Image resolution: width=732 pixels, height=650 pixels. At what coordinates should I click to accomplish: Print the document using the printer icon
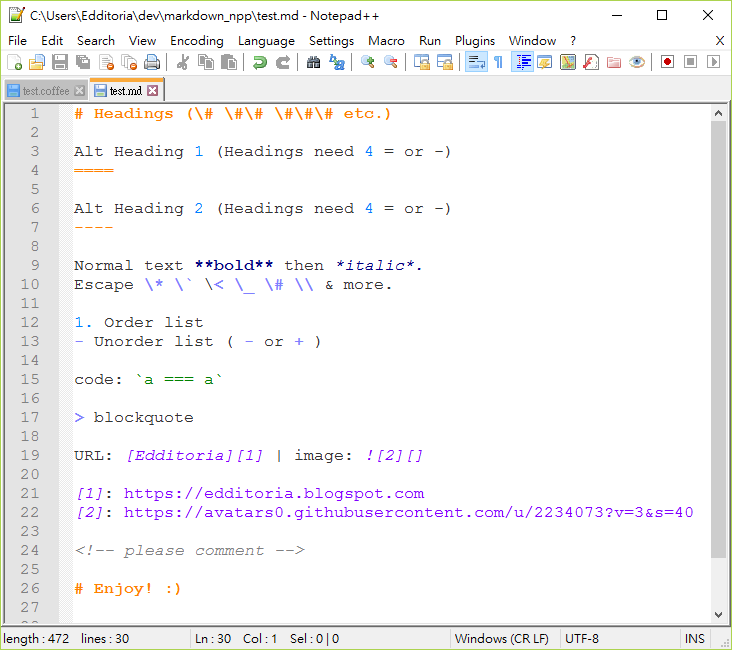(152, 62)
